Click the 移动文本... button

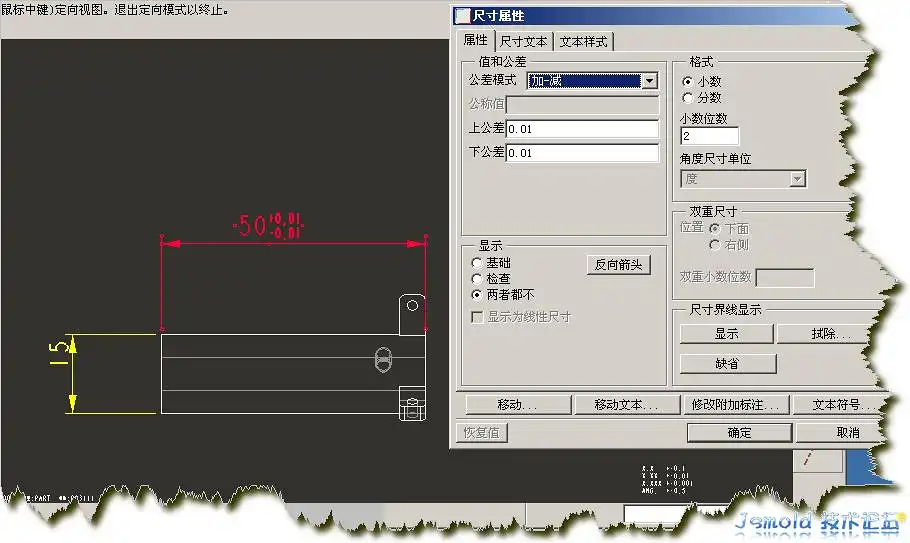tap(626, 405)
